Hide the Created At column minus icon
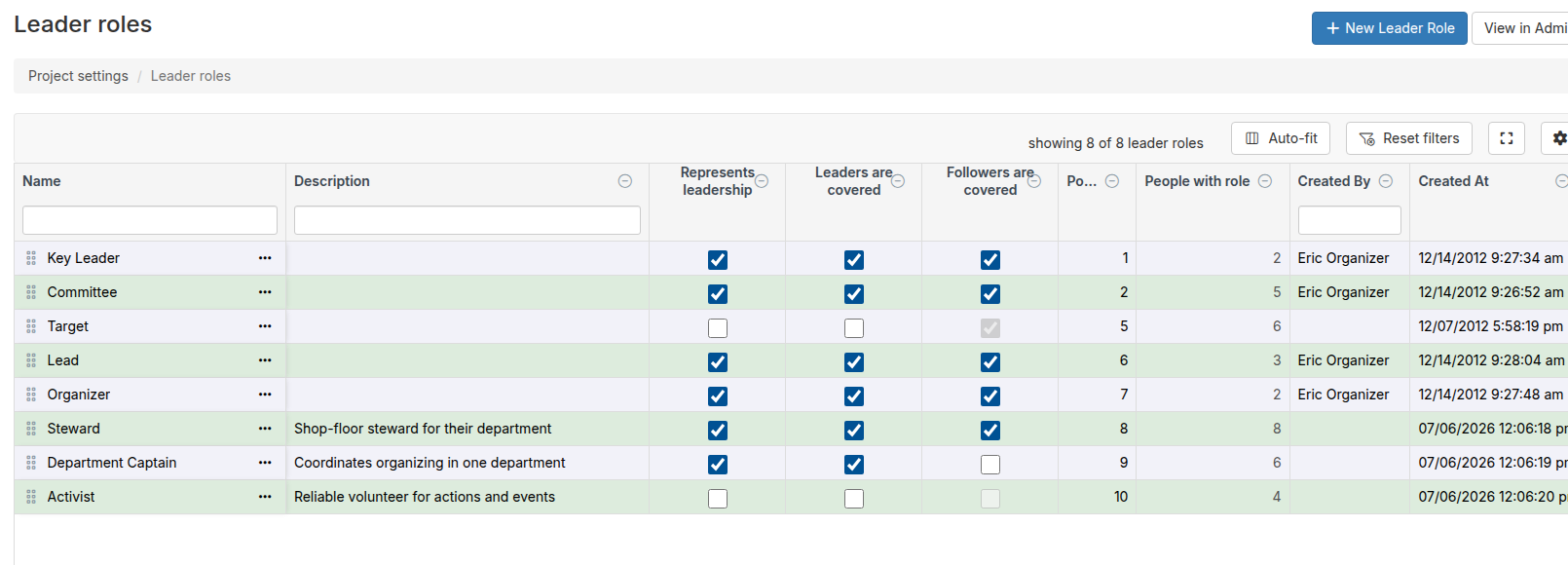This screenshot has height=565, width=1568. (x=1561, y=181)
